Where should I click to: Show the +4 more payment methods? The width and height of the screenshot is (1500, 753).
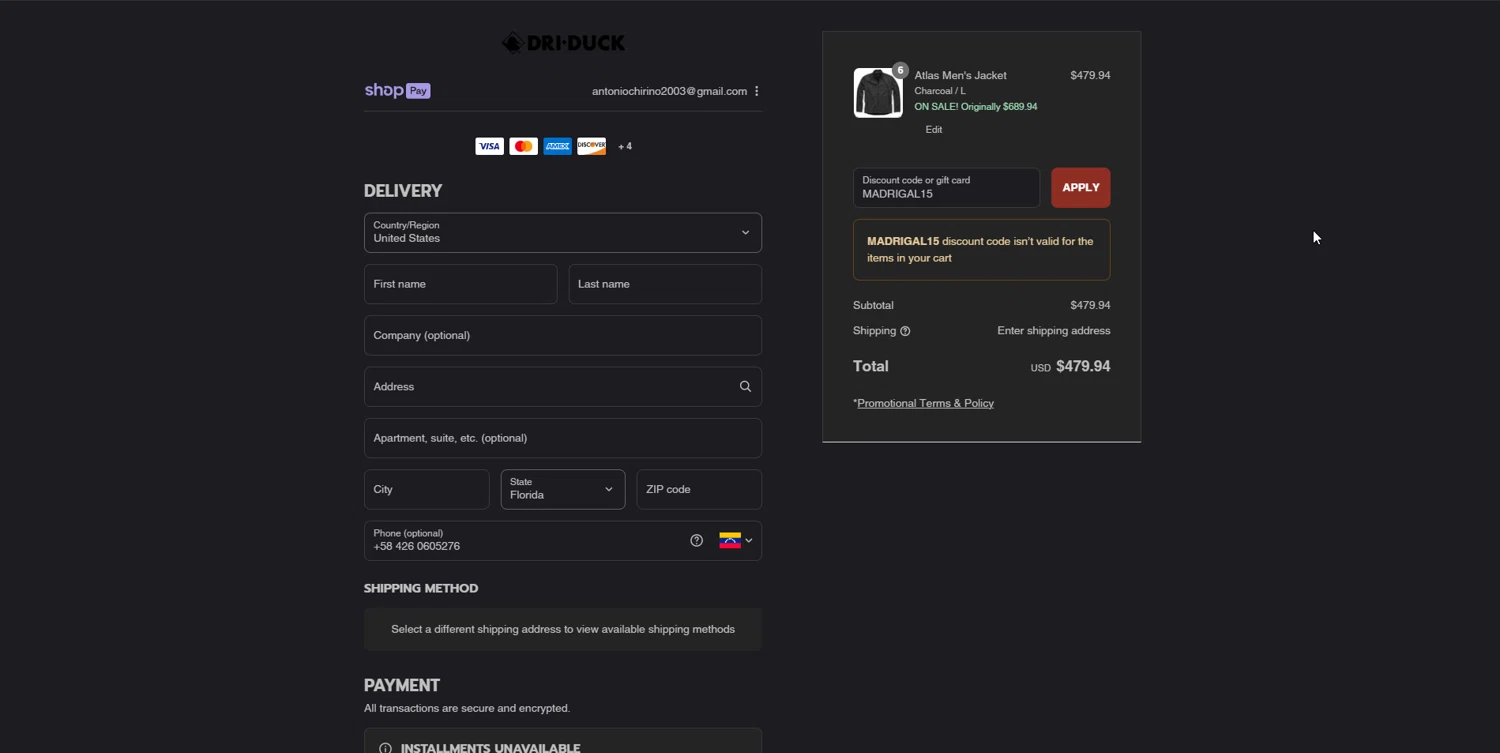coord(625,146)
